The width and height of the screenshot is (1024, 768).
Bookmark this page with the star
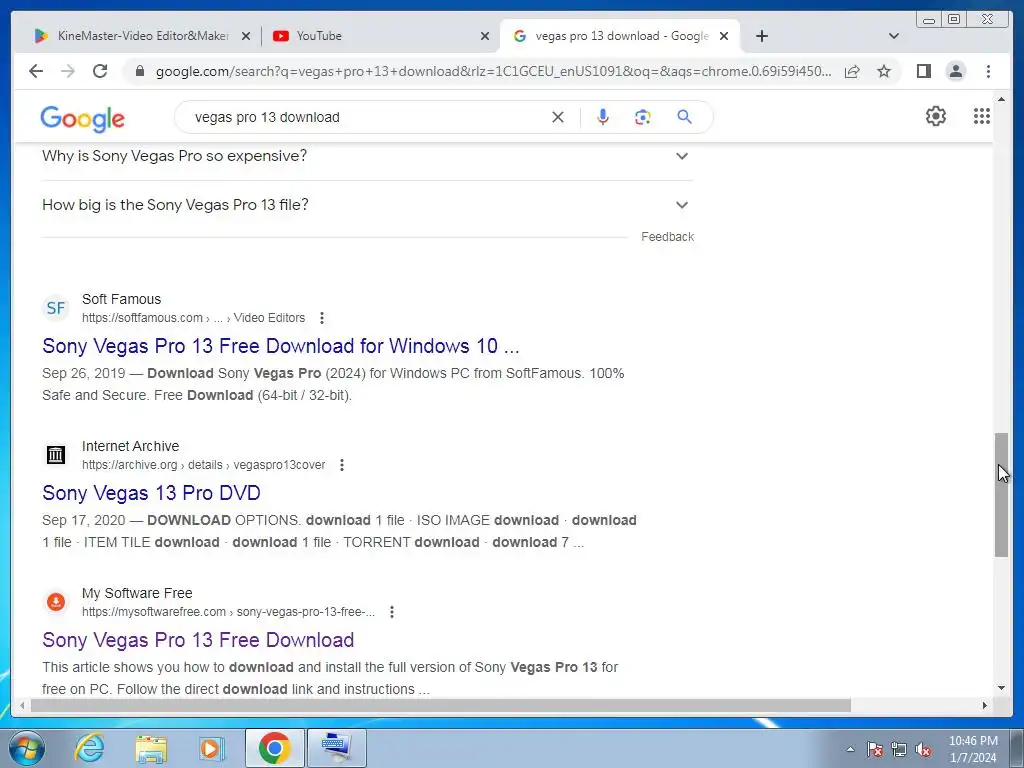[884, 71]
